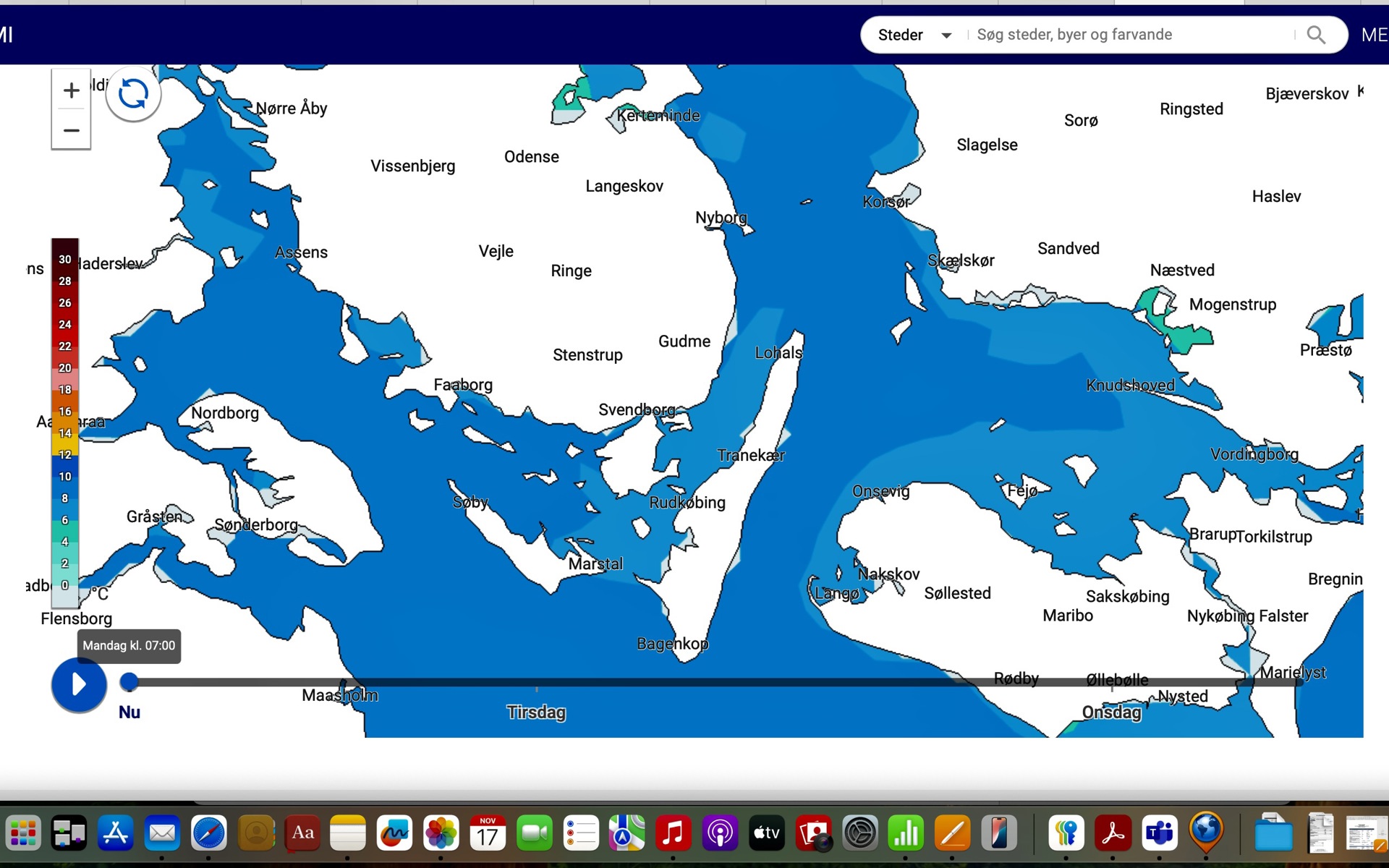Open the Mail app in the dock
This screenshot has height=868, width=1389.
[x=162, y=834]
